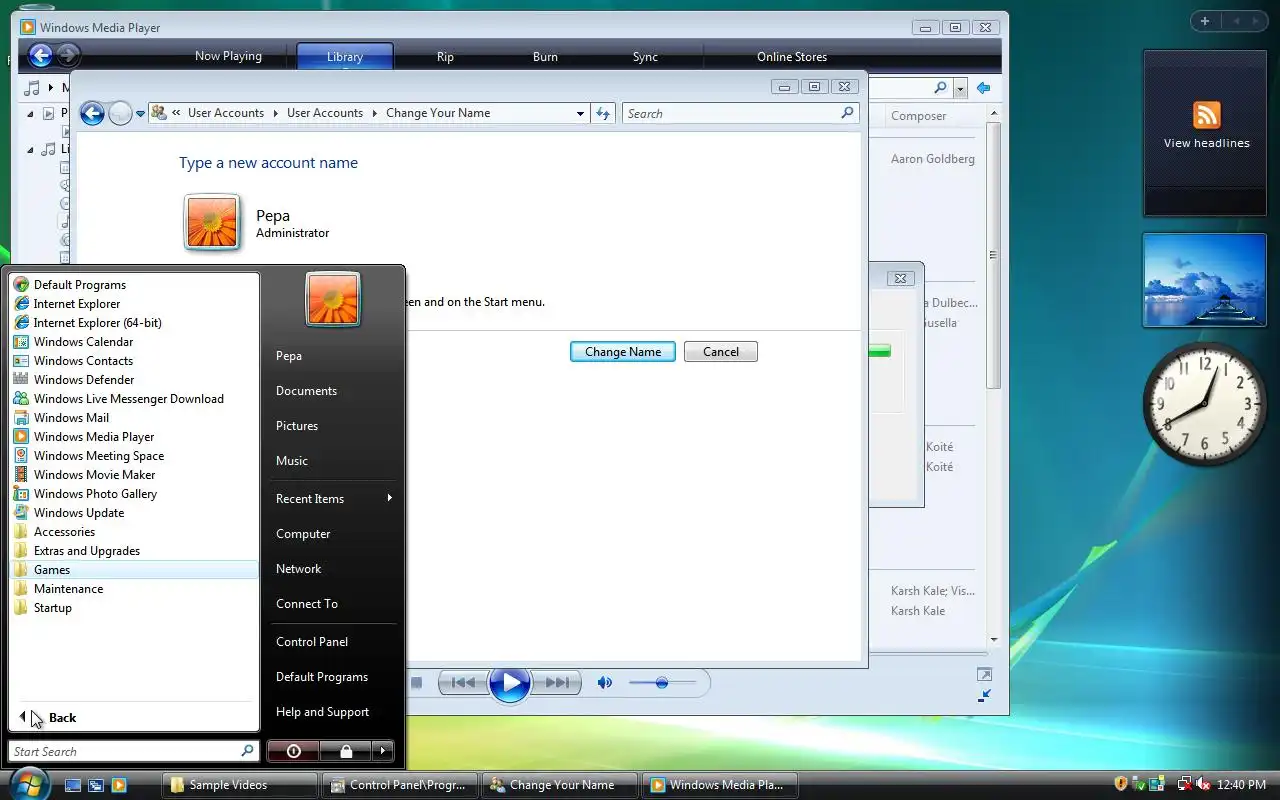Open Music from Start menu

[x=332, y=461]
